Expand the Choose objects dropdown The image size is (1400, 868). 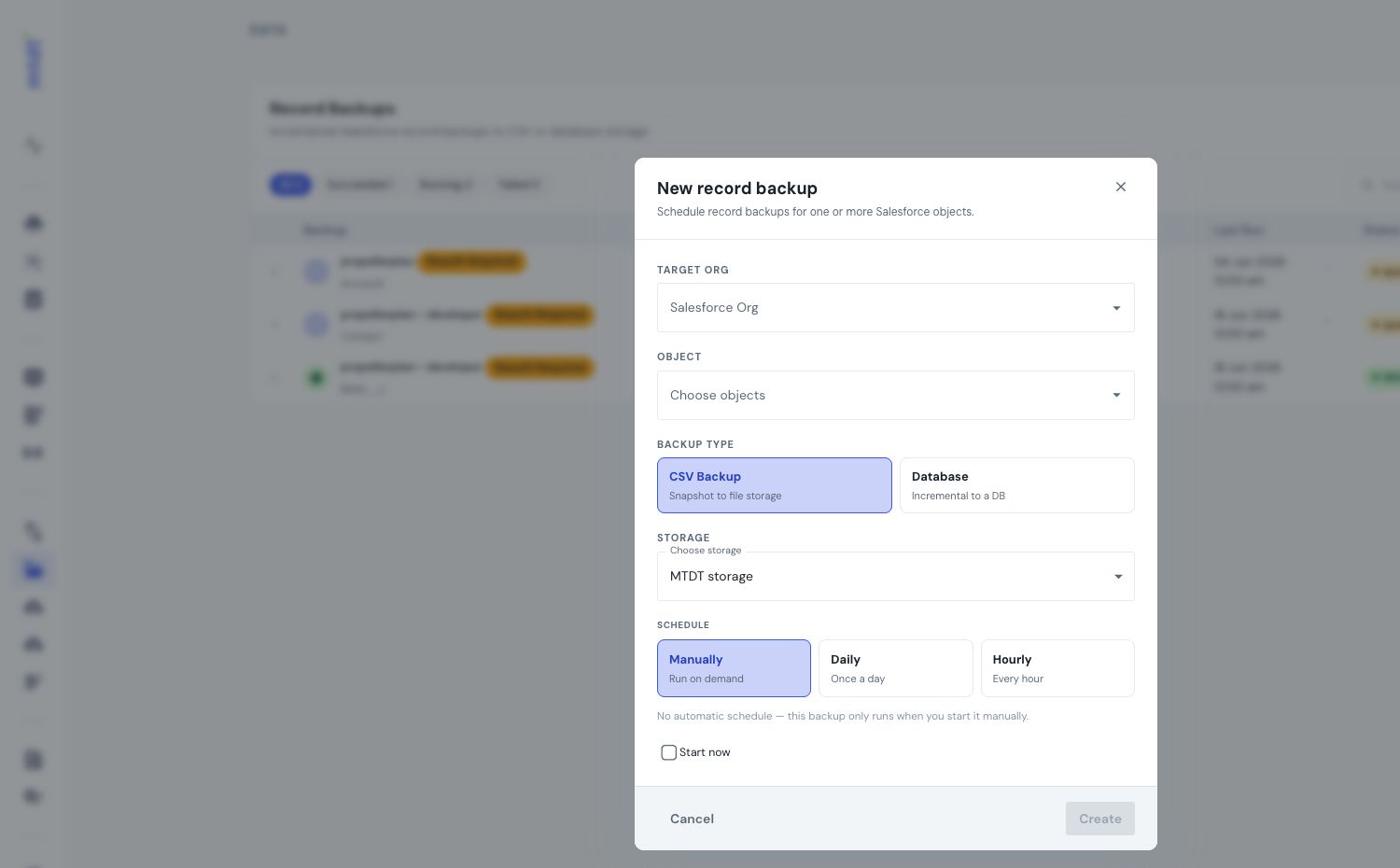coord(896,395)
